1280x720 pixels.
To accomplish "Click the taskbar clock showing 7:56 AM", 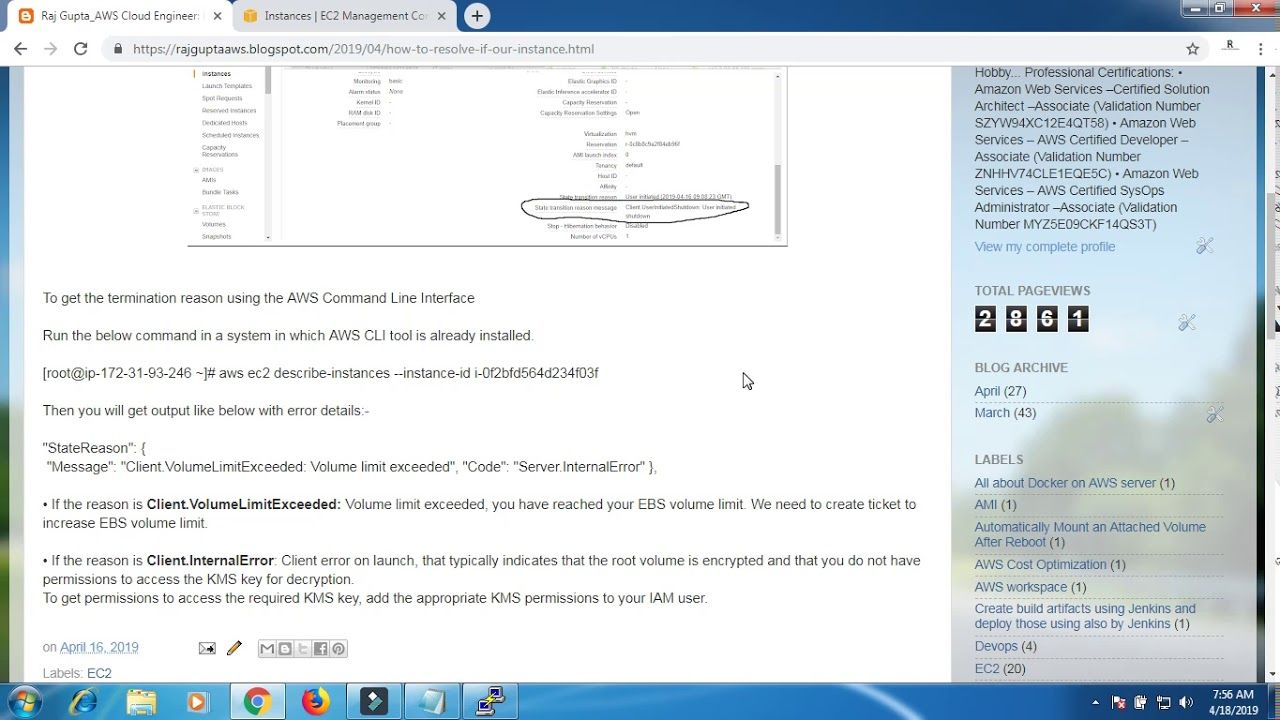I will coord(1232,702).
